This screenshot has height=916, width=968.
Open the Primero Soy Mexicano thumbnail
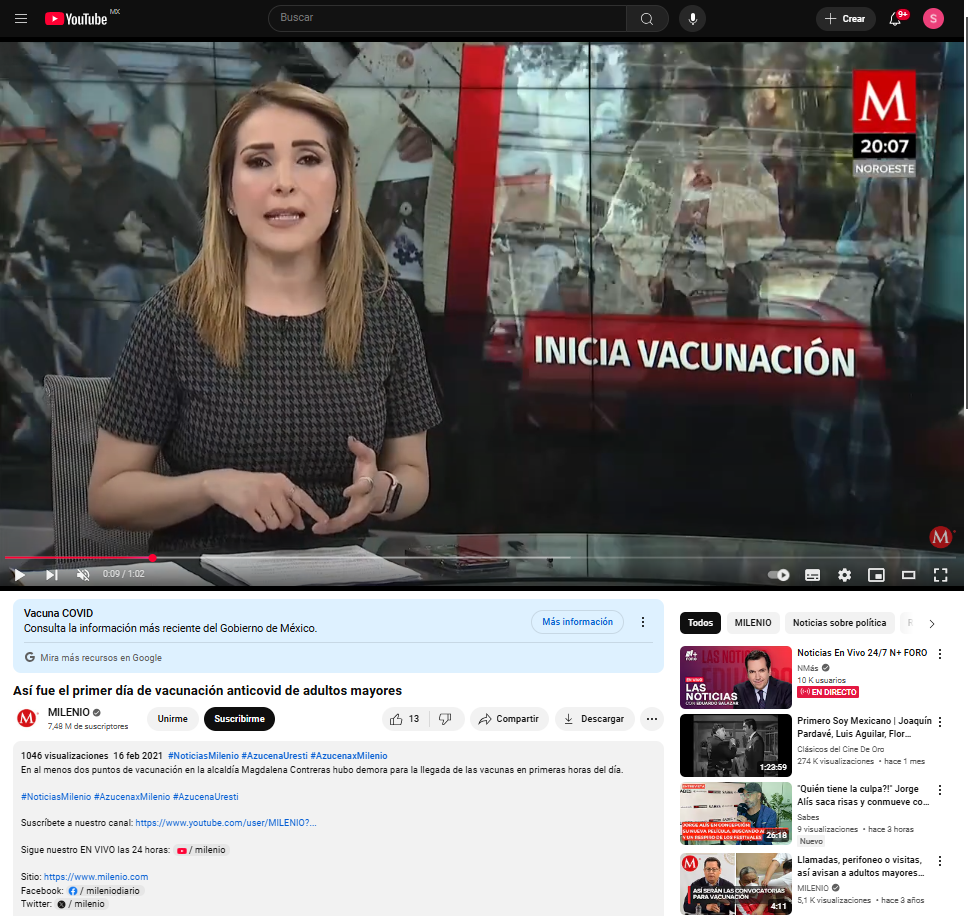[736, 745]
